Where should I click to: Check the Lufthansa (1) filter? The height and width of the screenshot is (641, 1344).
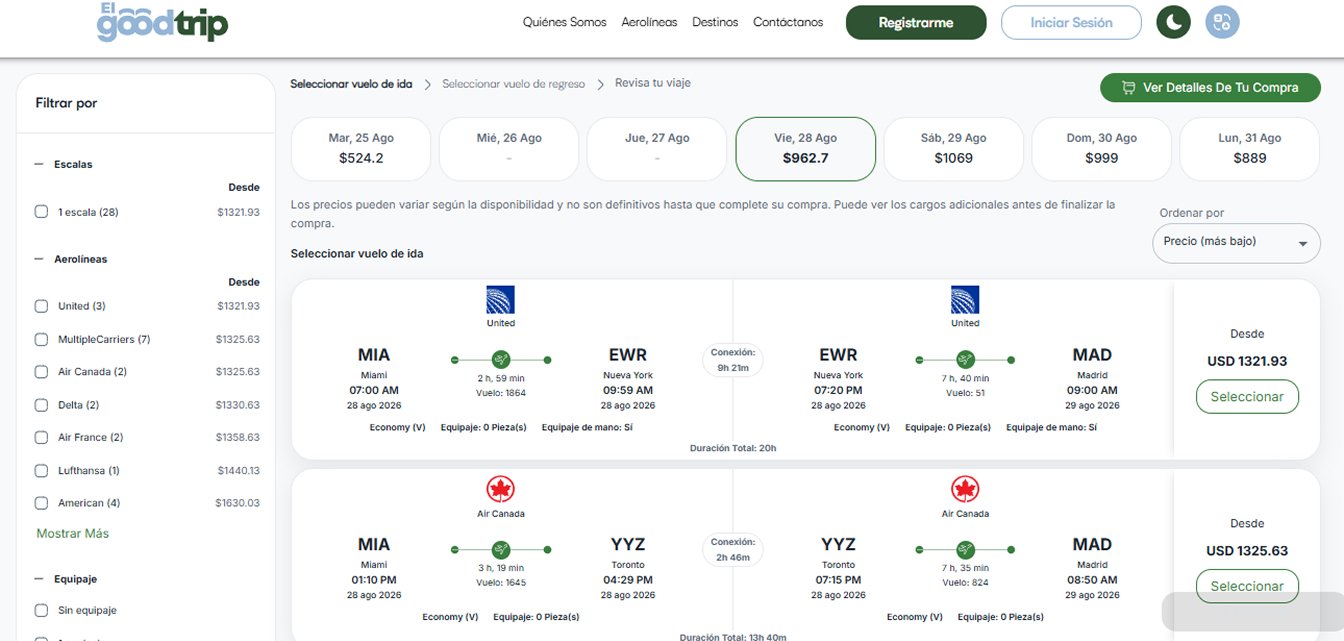coord(41,470)
